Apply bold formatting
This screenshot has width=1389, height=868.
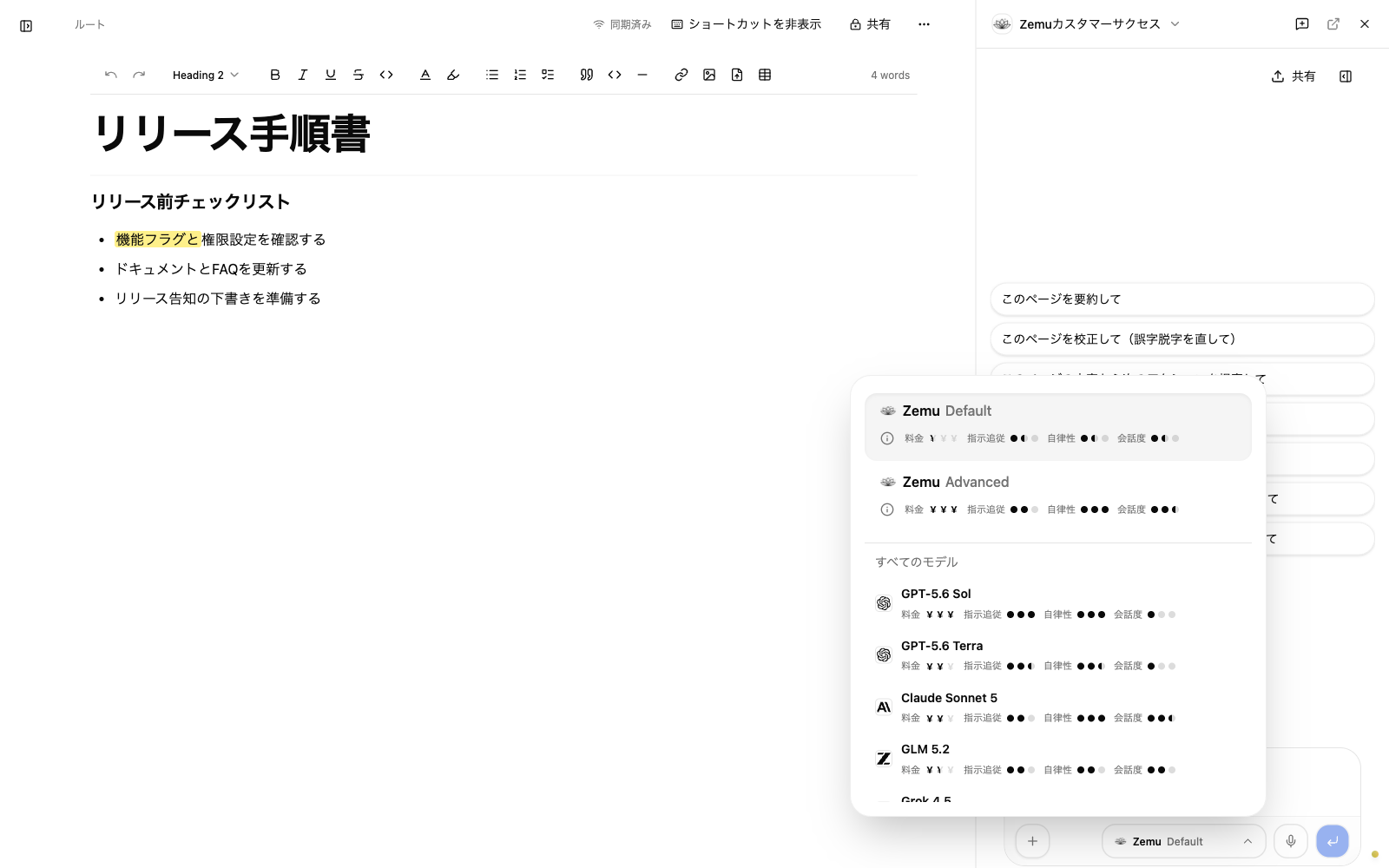click(x=275, y=75)
